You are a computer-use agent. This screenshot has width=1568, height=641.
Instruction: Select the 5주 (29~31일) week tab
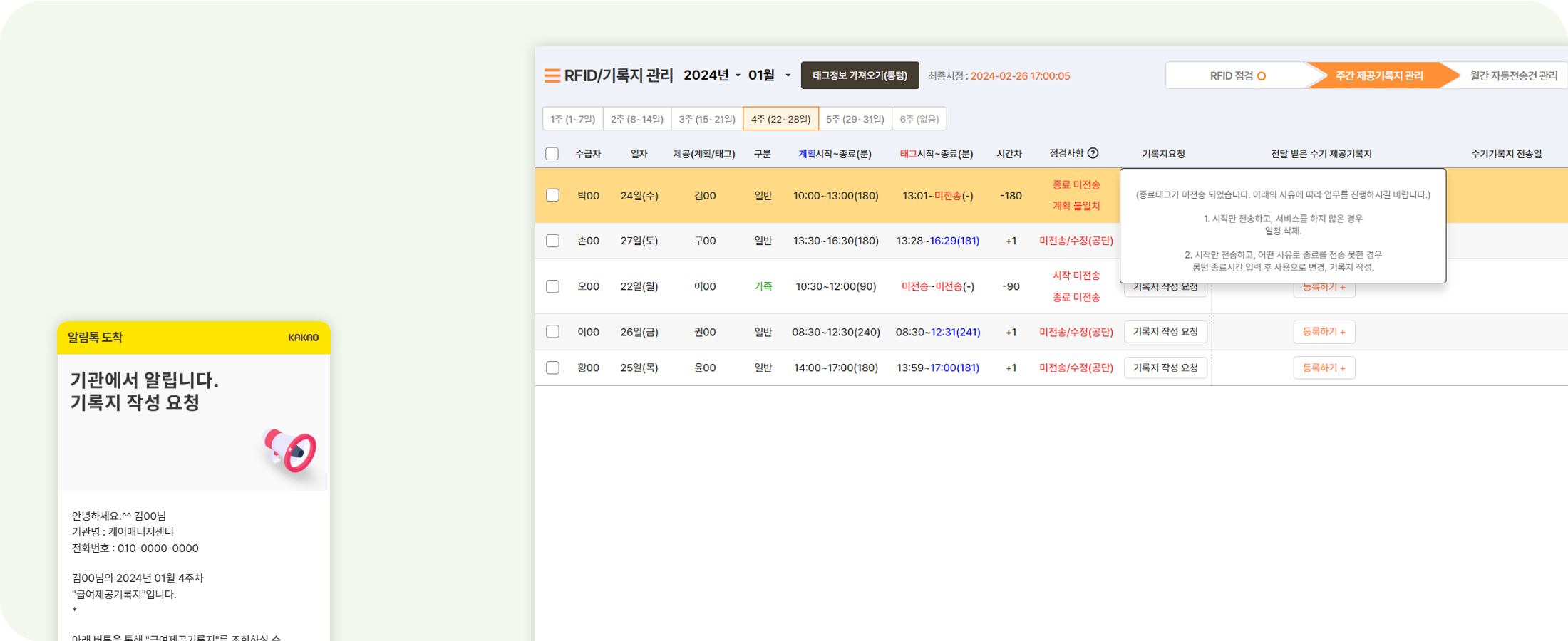[x=855, y=119]
